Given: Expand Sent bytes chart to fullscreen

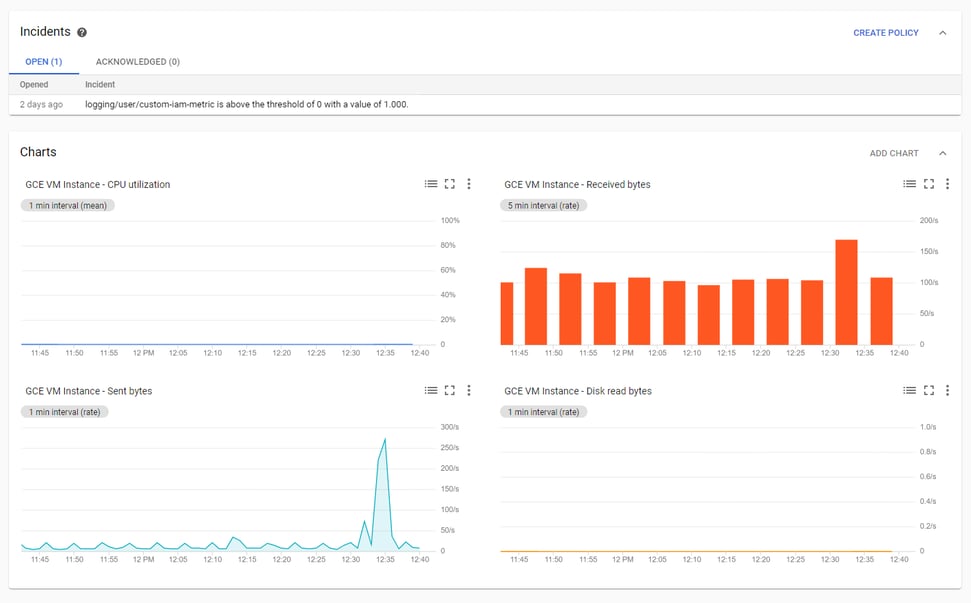Looking at the screenshot, I should (450, 390).
